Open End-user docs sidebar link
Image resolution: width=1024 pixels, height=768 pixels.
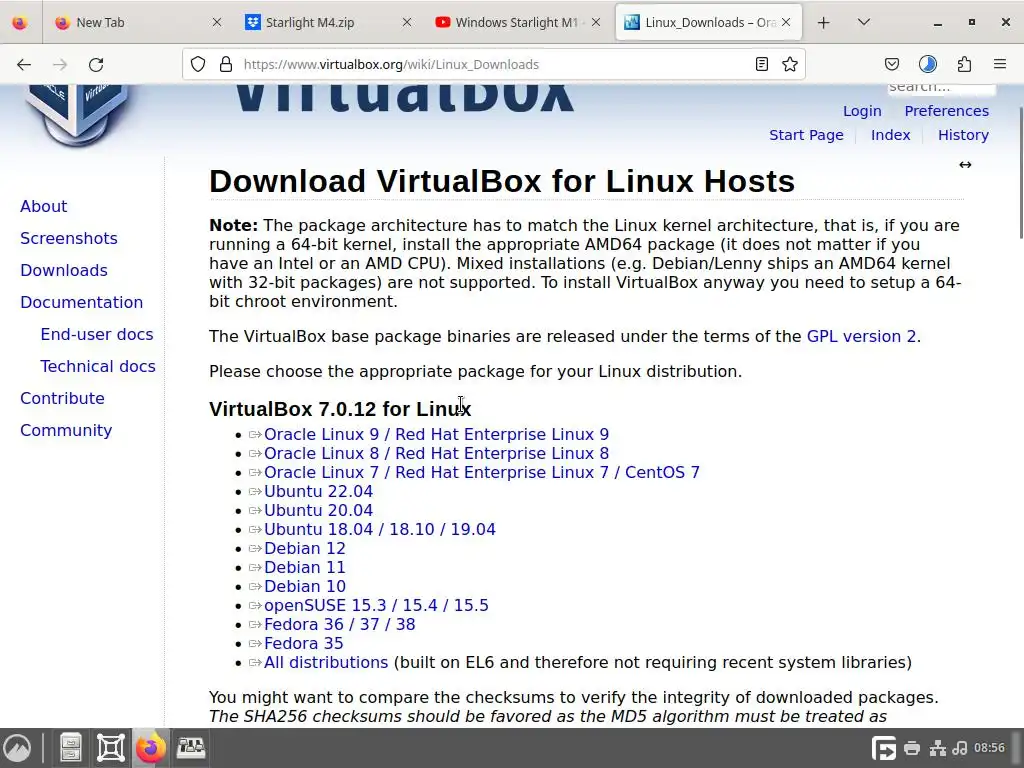coord(97,334)
